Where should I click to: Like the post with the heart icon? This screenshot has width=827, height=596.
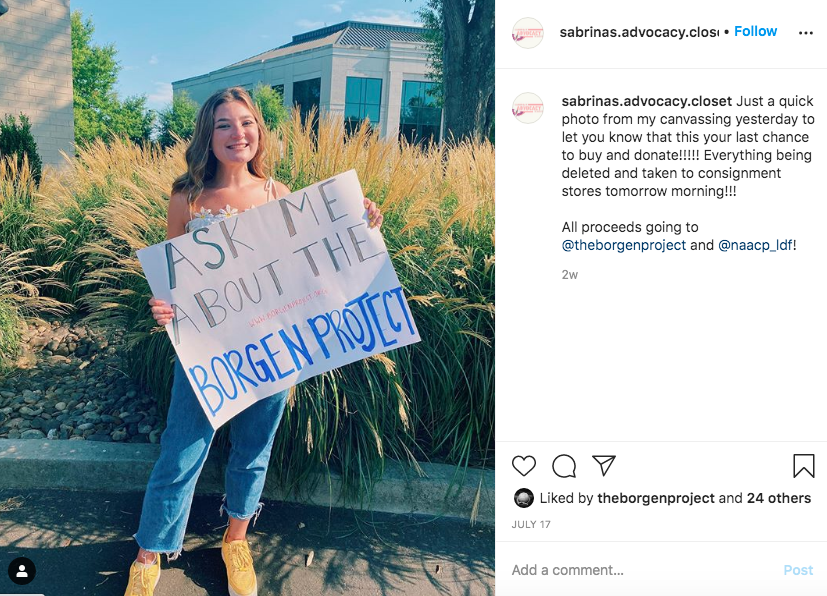pyautogui.click(x=524, y=466)
